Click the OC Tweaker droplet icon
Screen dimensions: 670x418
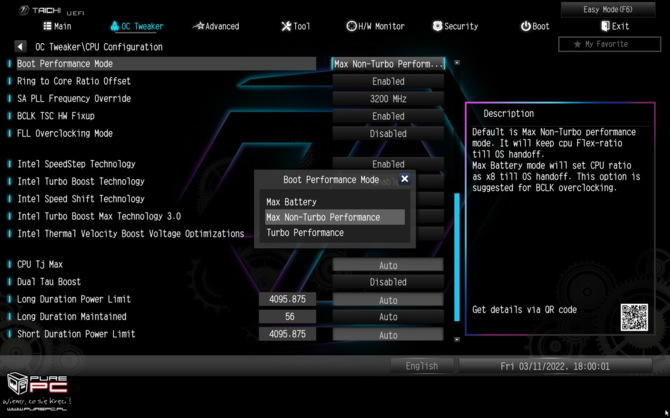click(x=115, y=26)
